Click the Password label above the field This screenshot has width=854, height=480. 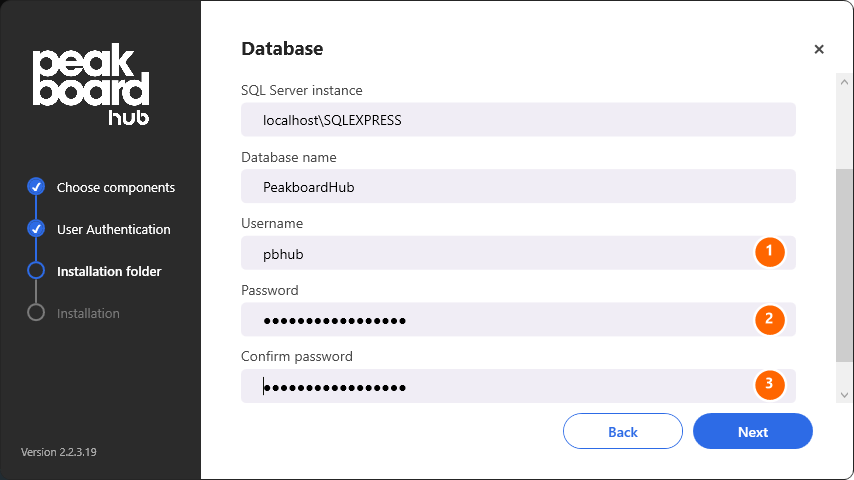pyautogui.click(x=270, y=290)
